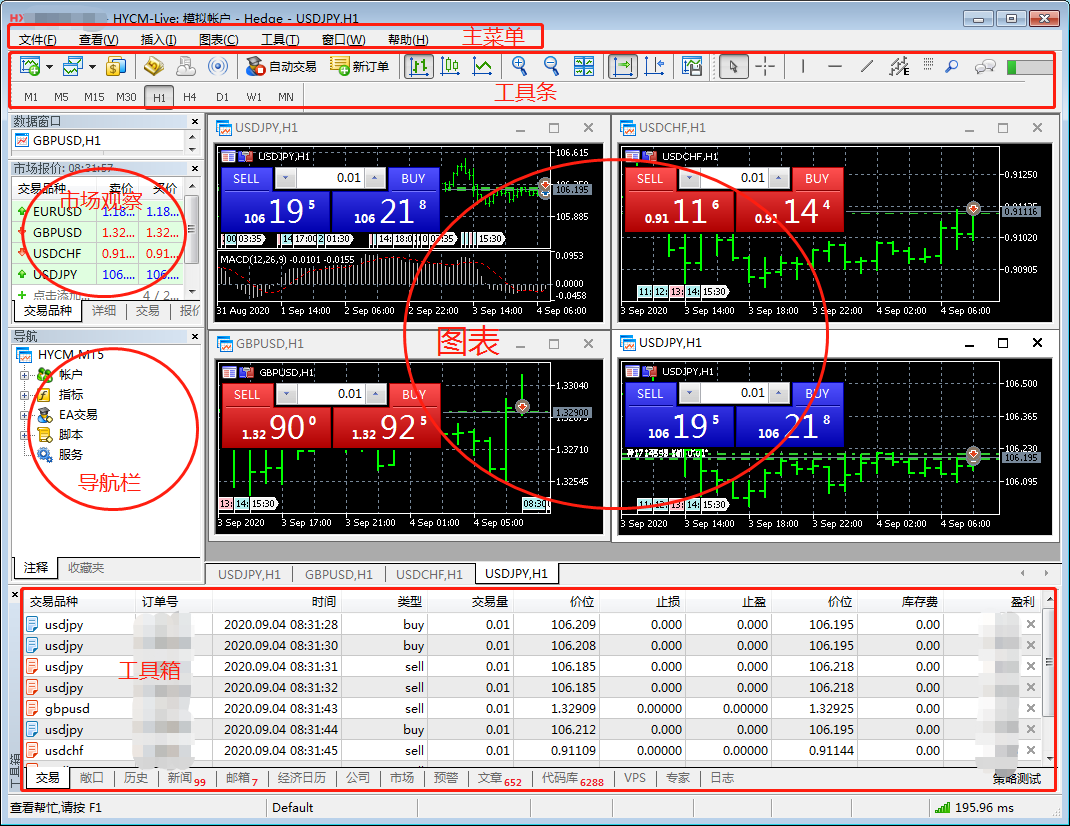Open the 查看(V) menu
The height and width of the screenshot is (826, 1070).
click(x=98, y=40)
